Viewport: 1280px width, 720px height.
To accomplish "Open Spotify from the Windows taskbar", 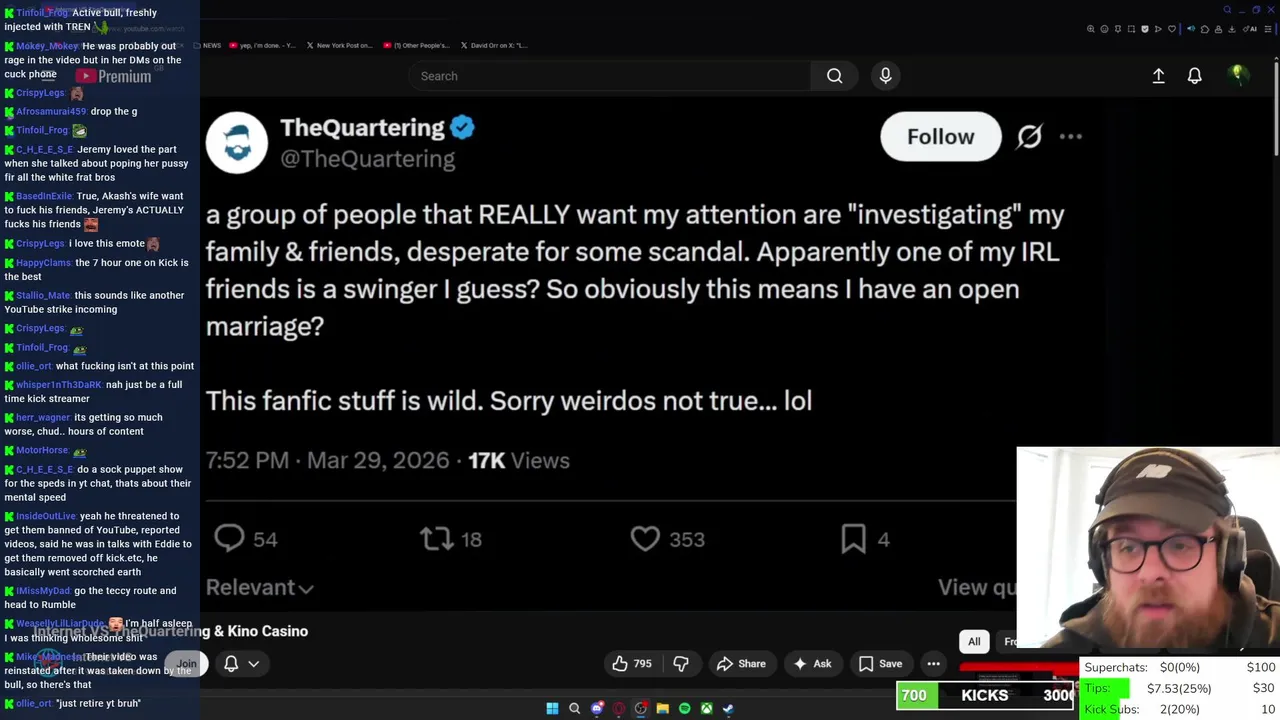I will 684,708.
